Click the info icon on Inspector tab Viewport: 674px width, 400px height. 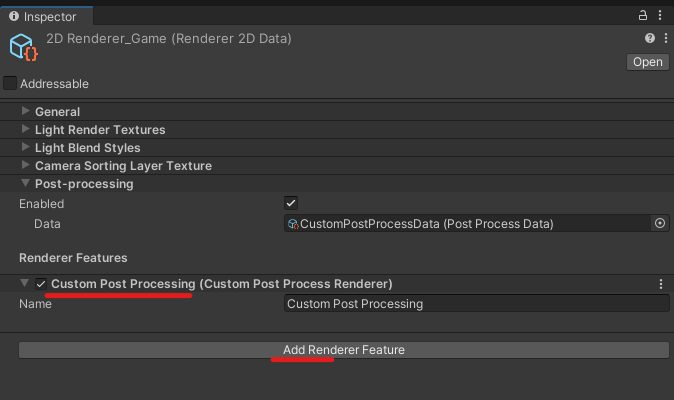[14, 16]
